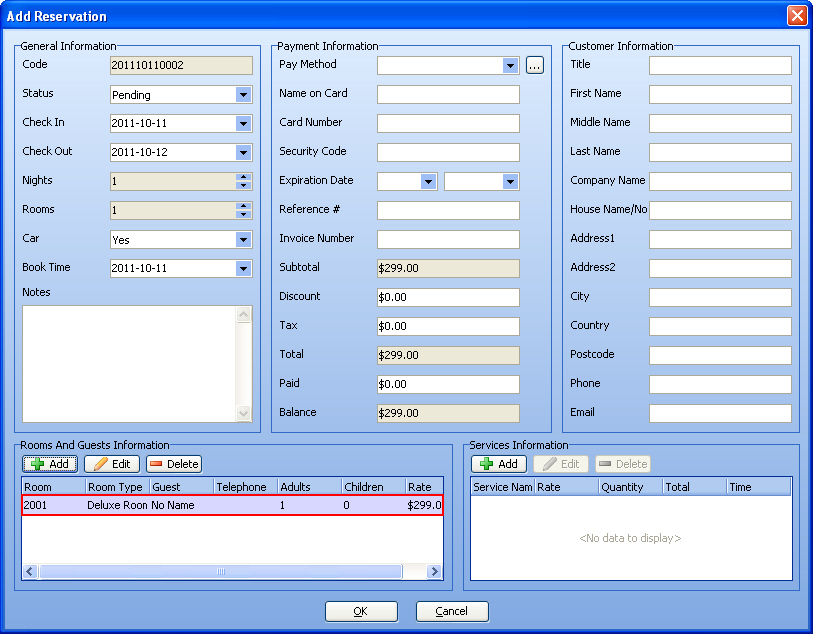This screenshot has height=634, width=813.
Task: Add a new service in Services Information
Action: 499,464
